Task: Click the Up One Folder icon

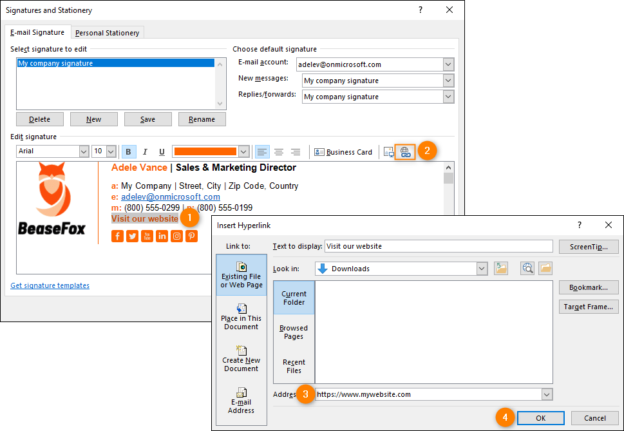Action: tap(501, 268)
